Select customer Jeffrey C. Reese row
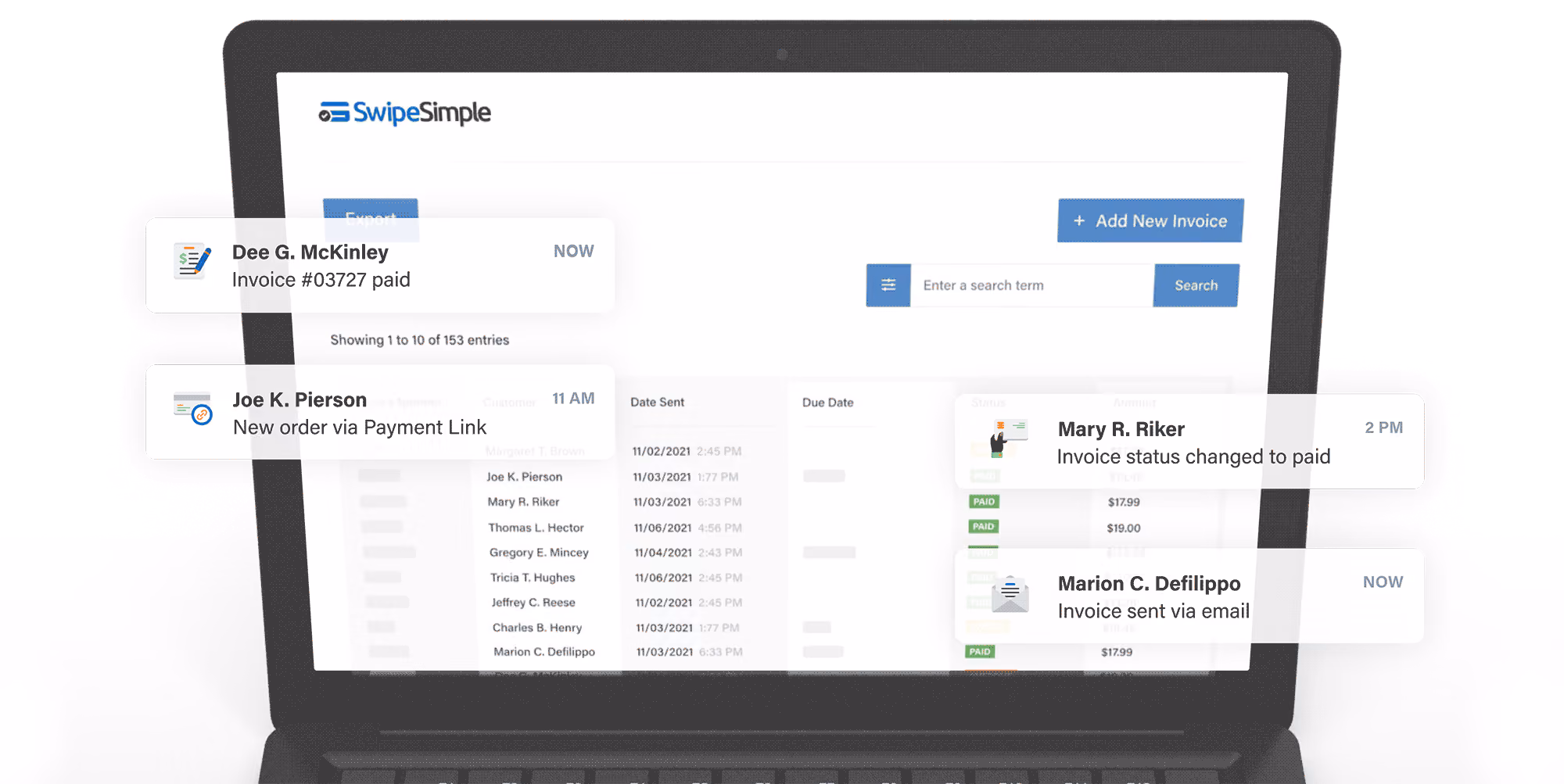This screenshot has height=784, width=1564. (x=533, y=603)
